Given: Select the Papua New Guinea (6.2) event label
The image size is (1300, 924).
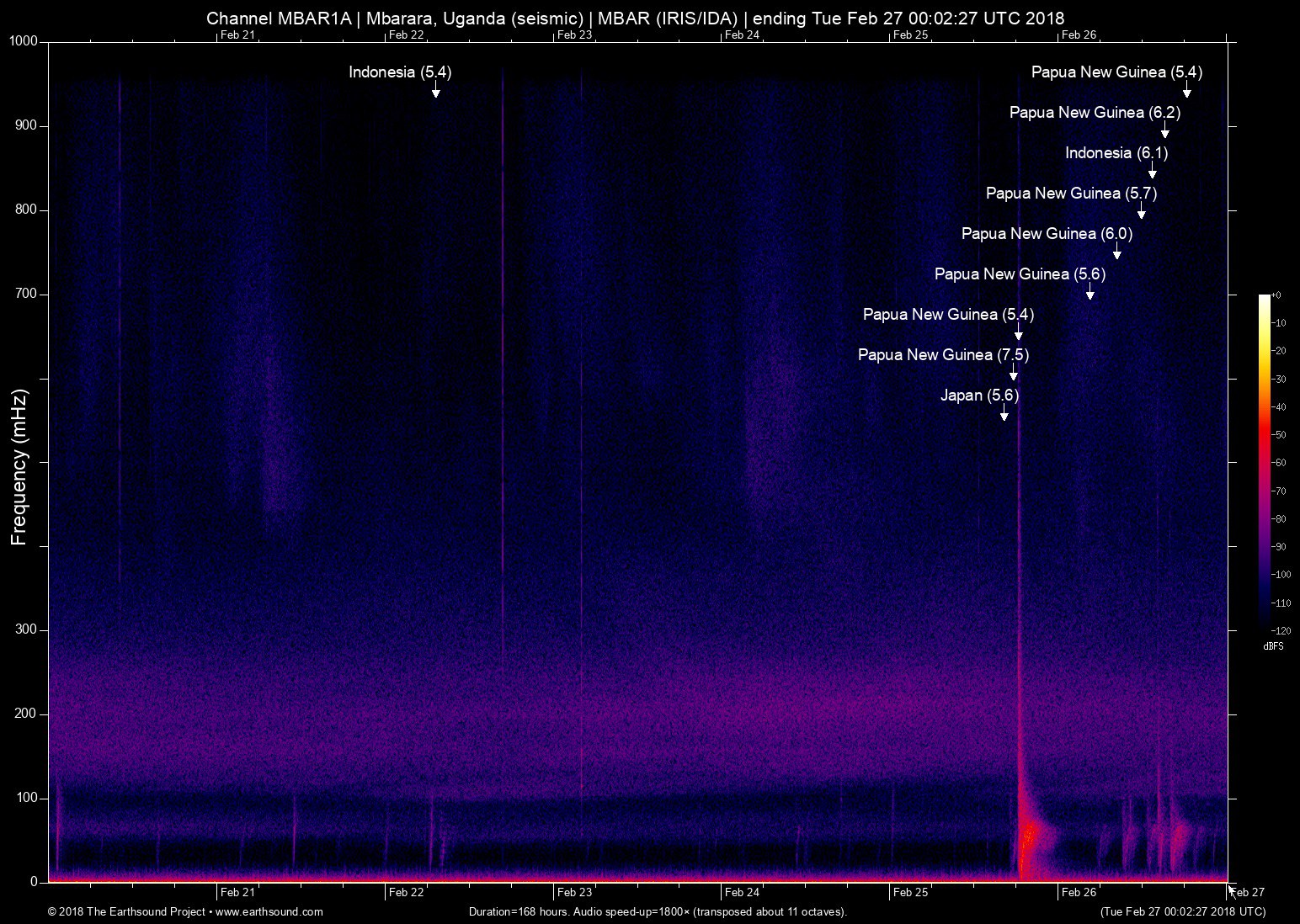Looking at the screenshot, I should coord(1095,112).
